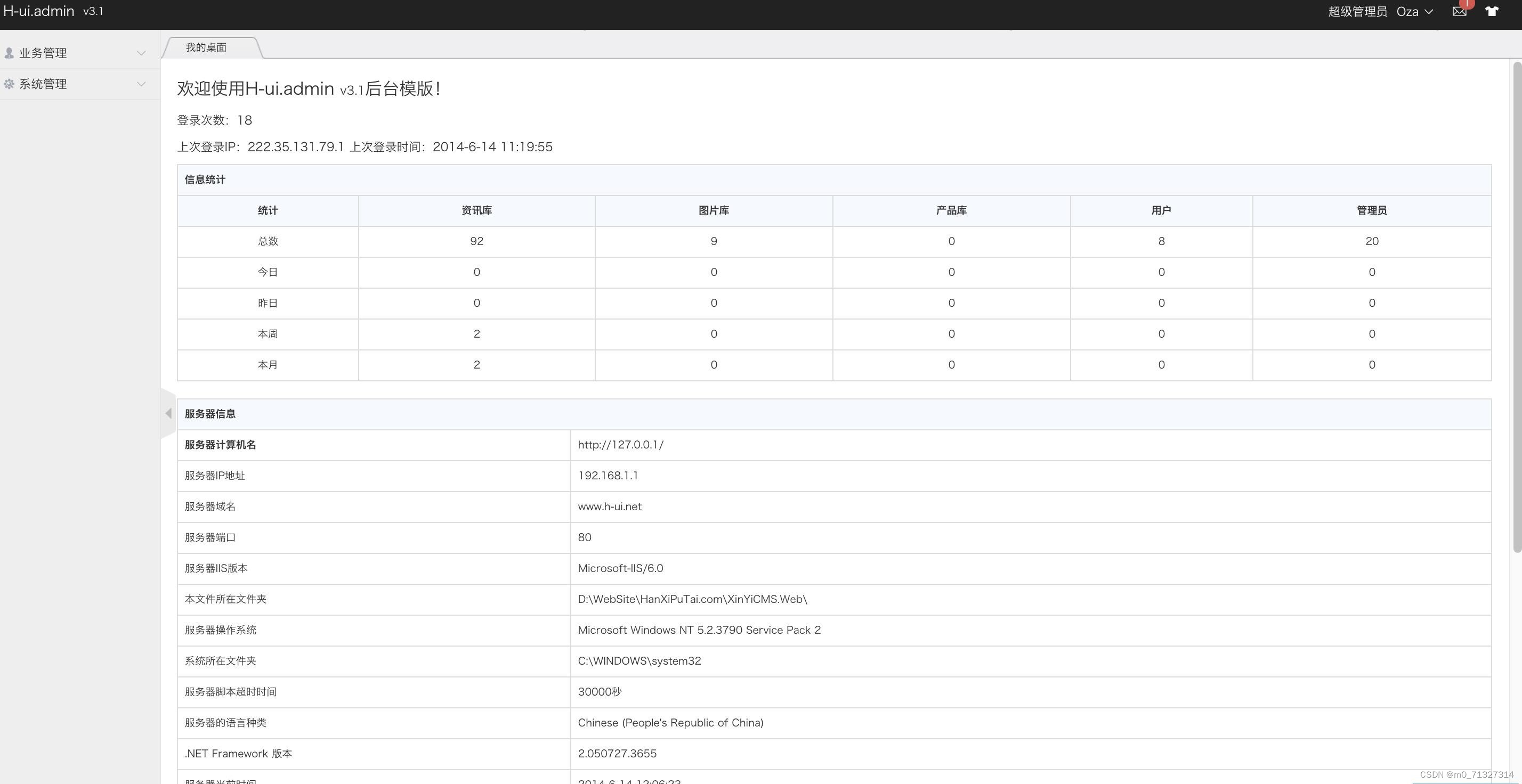Click the v3.1 version label in header
The width and height of the screenshot is (1522, 784).
93,11
